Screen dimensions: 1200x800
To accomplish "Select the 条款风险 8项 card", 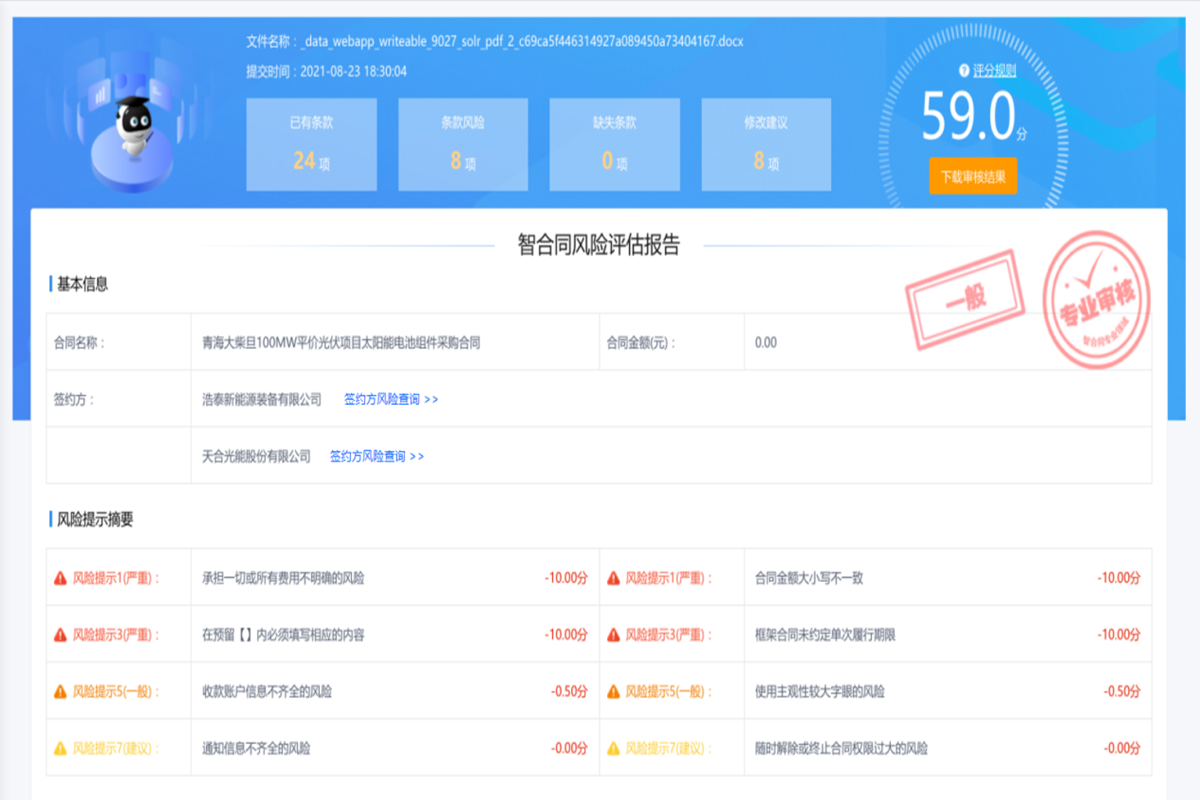I will [x=463, y=144].
